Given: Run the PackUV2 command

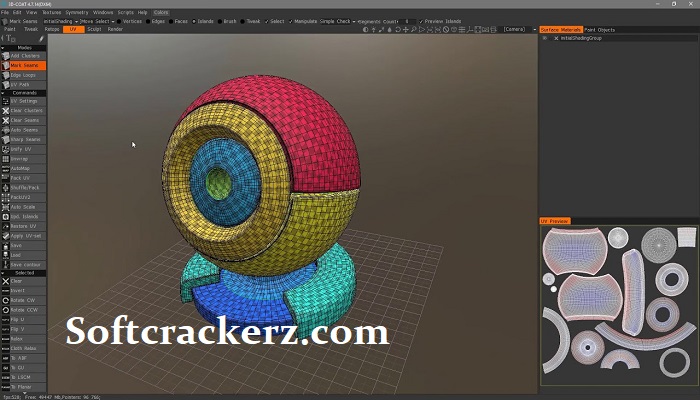Looking at the screenshot, I should point(23,197).
